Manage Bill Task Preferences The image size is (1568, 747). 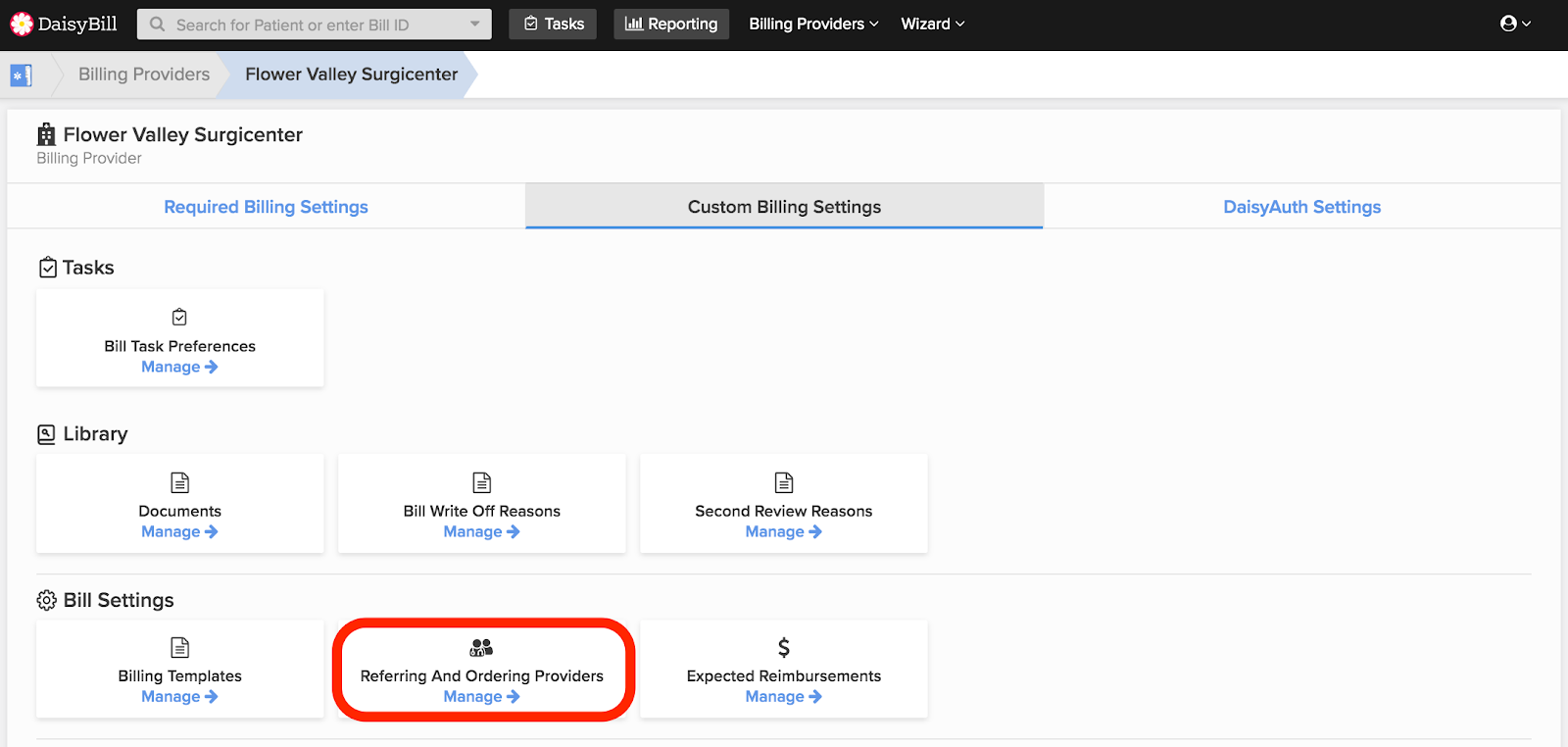pyautogui.click(x=180, y=367)
